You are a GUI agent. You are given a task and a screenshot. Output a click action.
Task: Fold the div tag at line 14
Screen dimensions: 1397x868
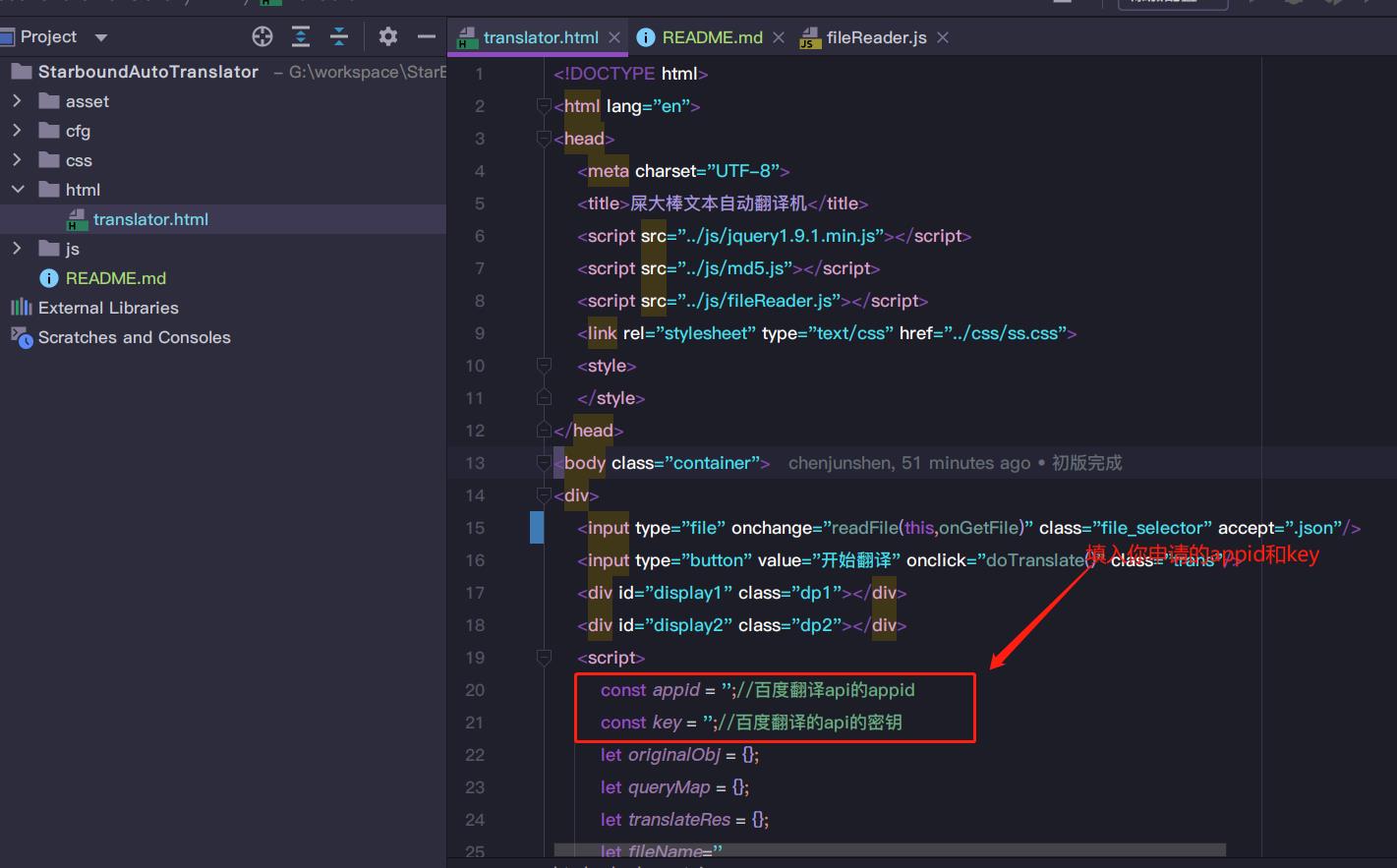(544, 495)
